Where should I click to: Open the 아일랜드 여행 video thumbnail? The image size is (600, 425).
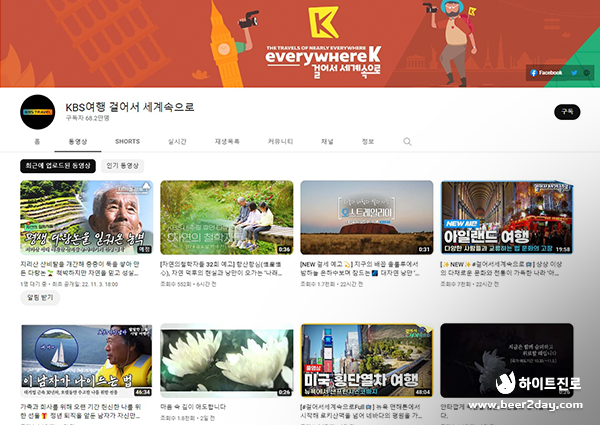click(x=507, y=217)
